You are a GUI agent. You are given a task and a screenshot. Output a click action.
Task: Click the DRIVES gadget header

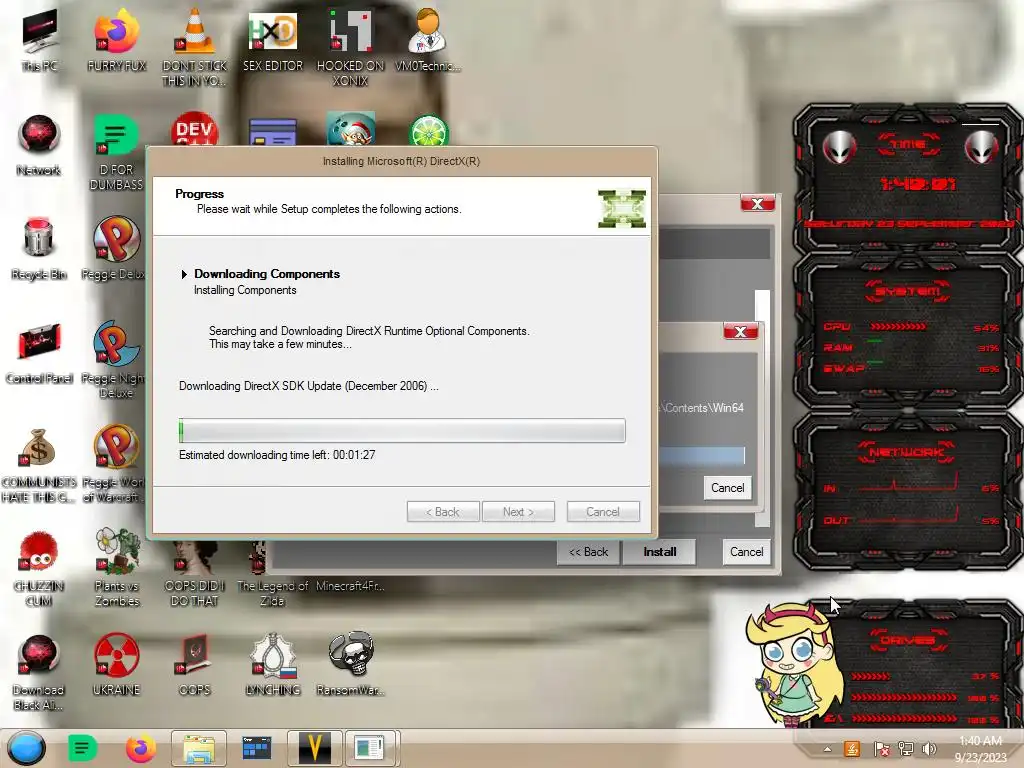[x=908, y=639]
